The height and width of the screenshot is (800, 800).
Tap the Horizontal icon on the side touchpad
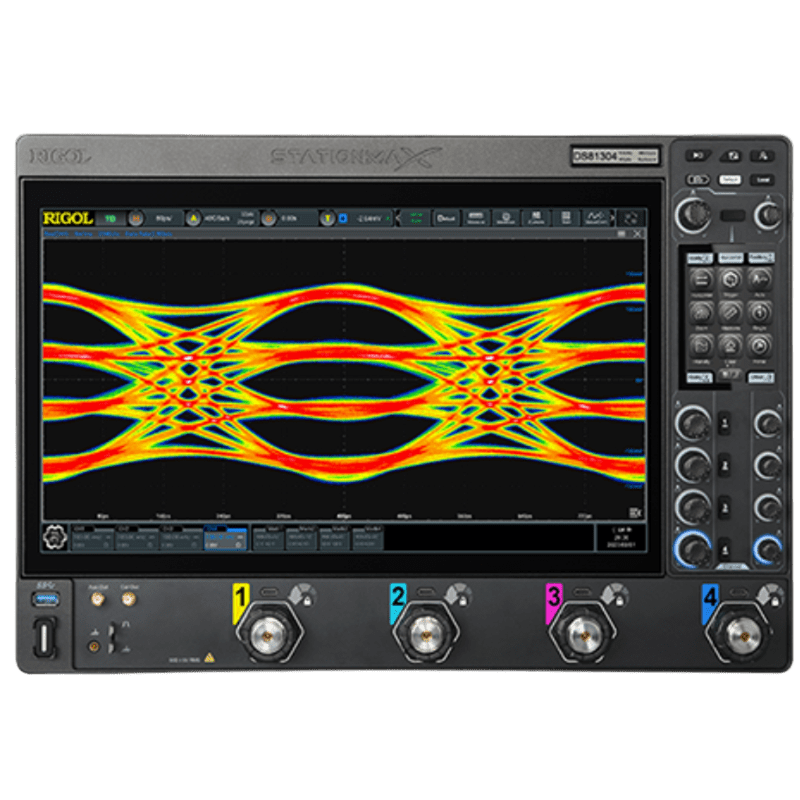[701, 280]
